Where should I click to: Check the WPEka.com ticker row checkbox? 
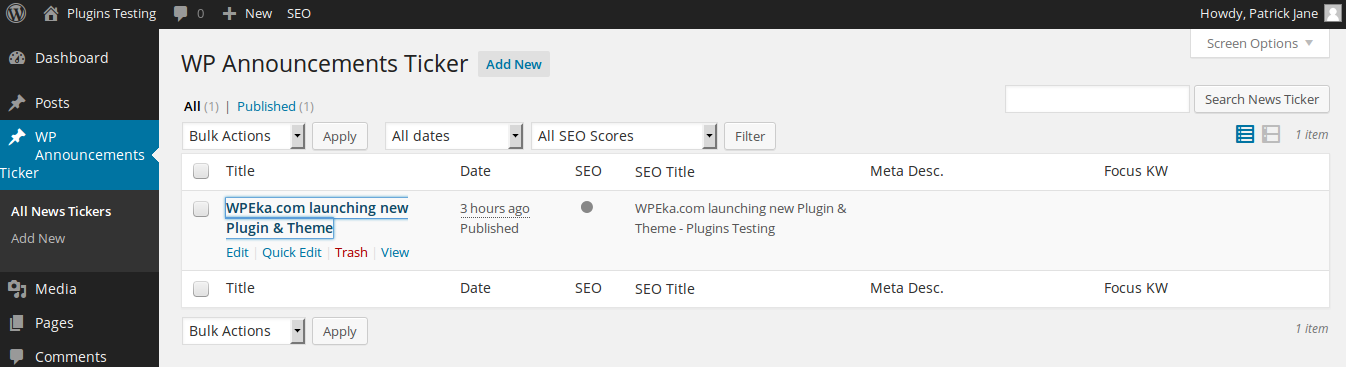[201, 209]
